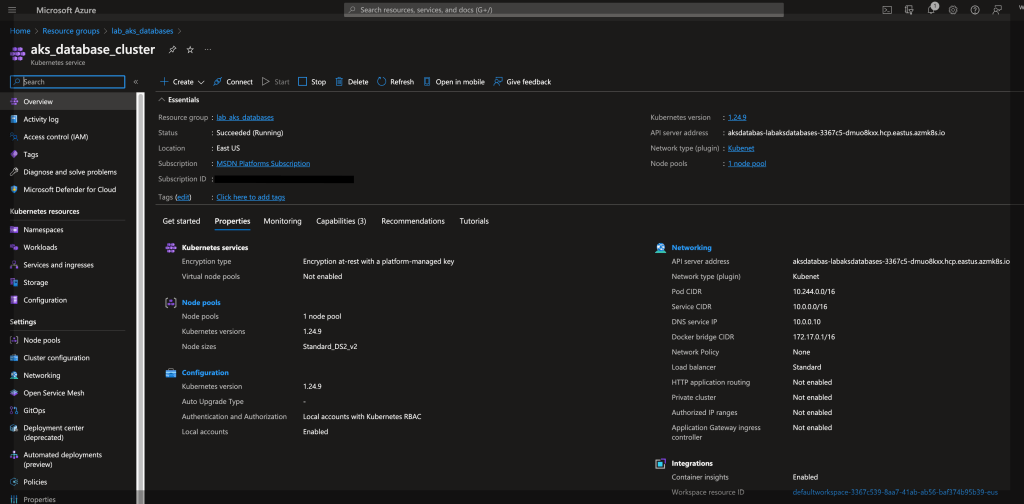Viewport: 1024px width, 504px height.
Task: Open the notifications bell
Action: [930, 9]
